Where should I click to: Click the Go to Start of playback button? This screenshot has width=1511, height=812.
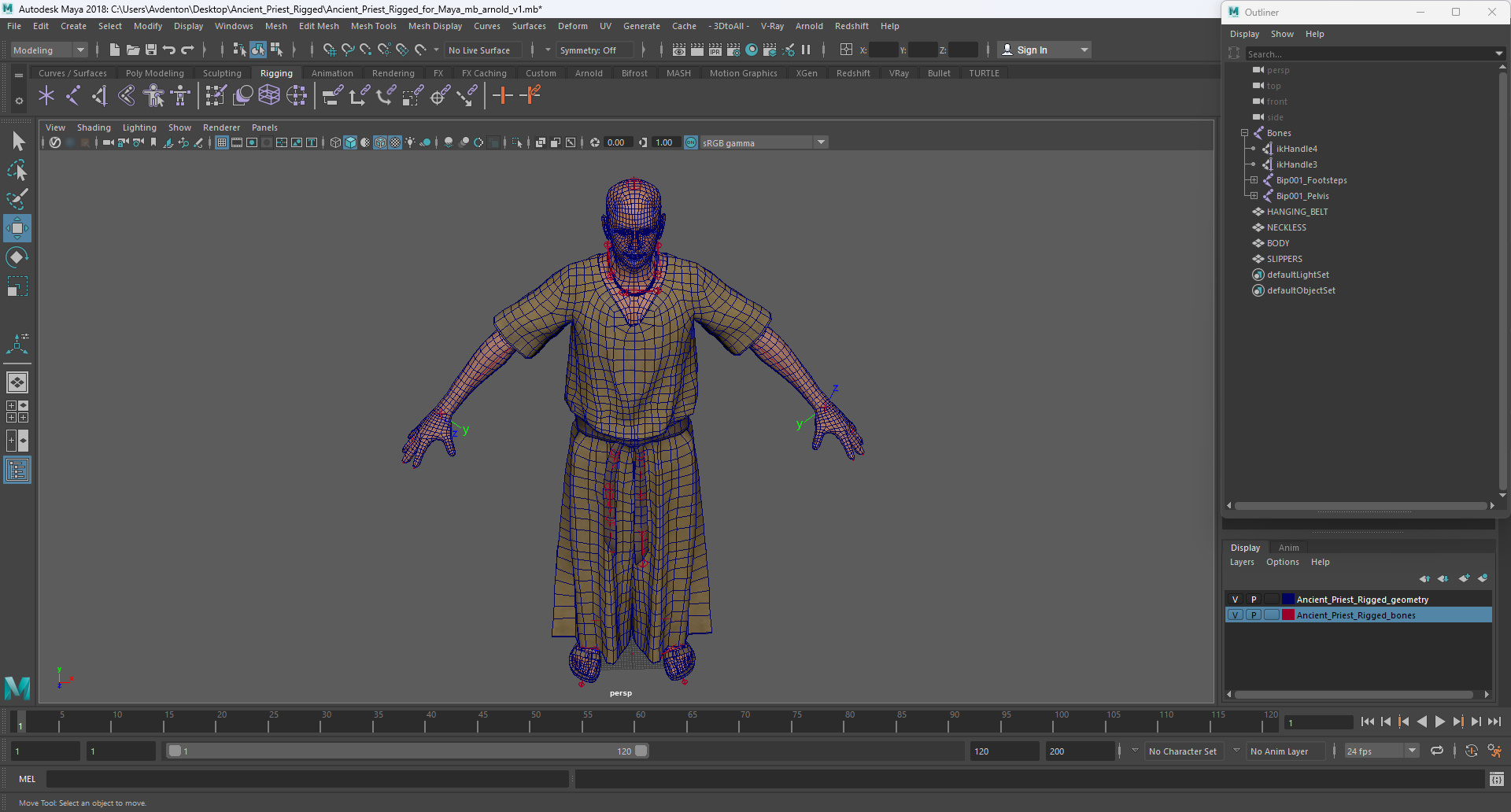click(x=1368, y=722)
